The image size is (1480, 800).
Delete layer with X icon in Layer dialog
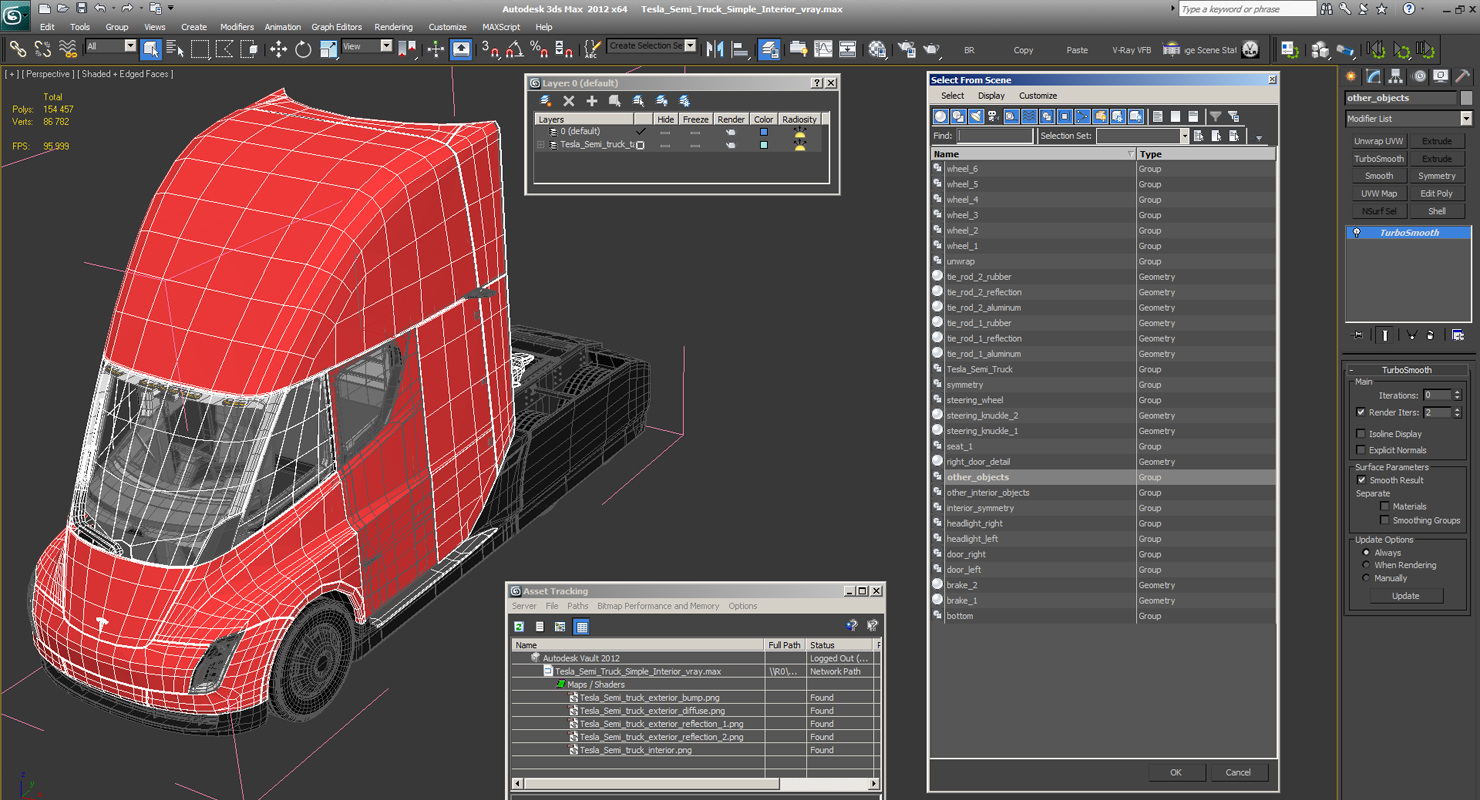(x=569, y=101)
